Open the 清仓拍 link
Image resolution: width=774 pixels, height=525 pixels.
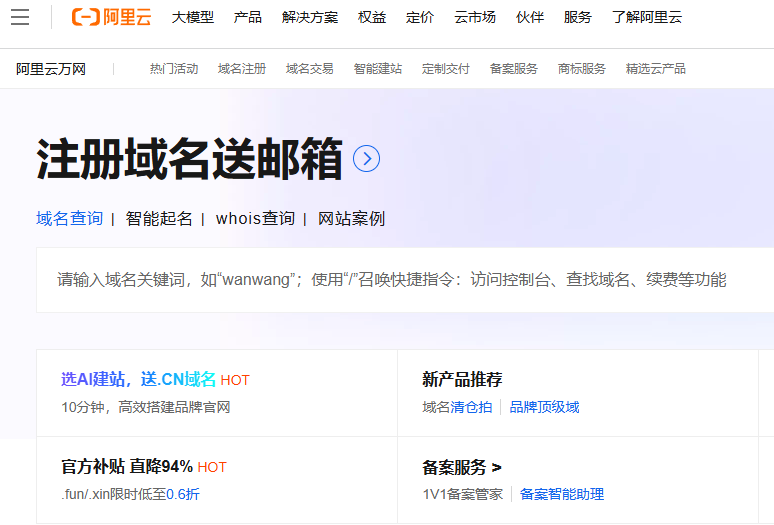[471, 408]
